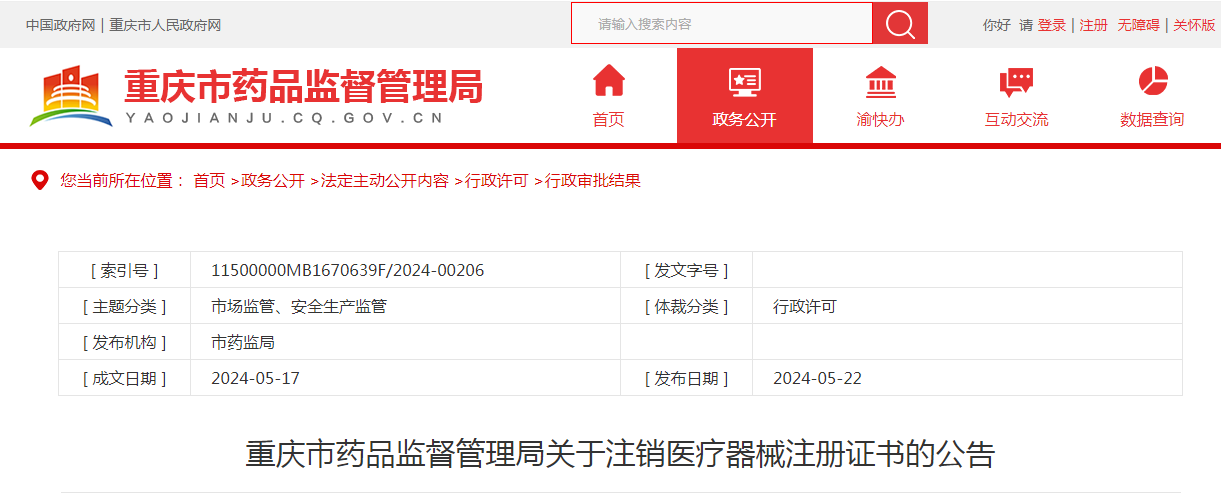This screenshot has width=1221, height=498.
Task: Click the [ 发布机构 ] label cell
Action: tap(124, 342)
